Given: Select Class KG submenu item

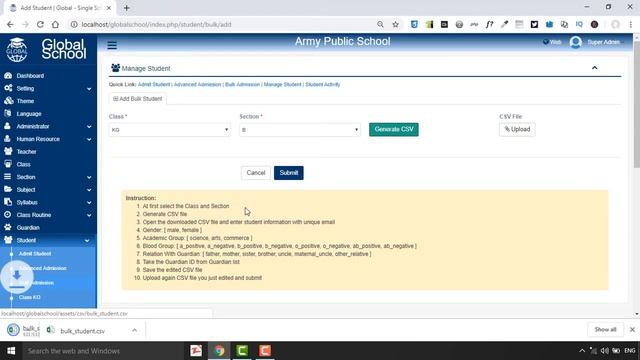Looking at the screenshot, I should point(29,298).
